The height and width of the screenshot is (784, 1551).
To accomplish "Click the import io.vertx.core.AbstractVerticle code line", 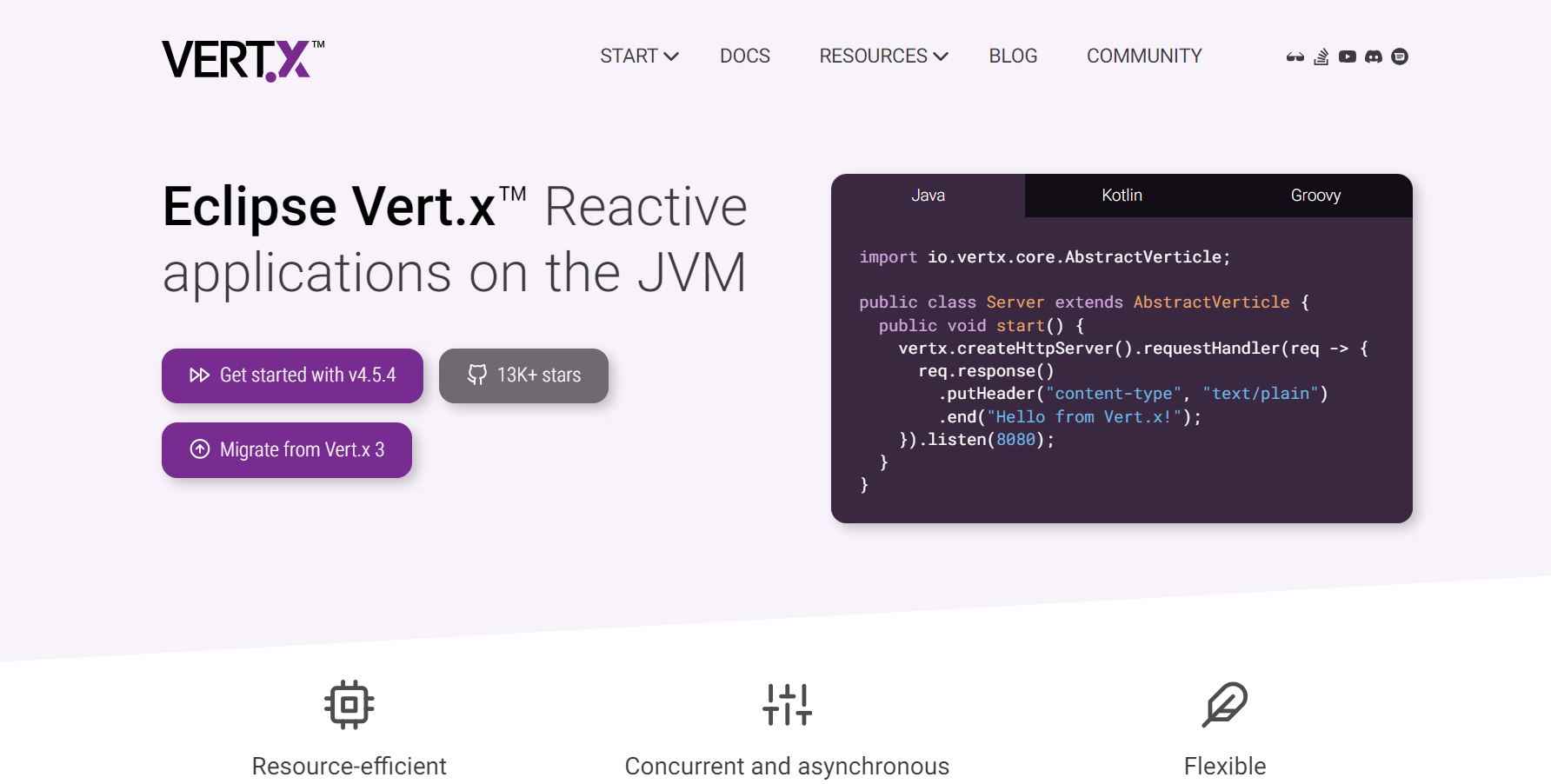I will pos(1045,257).
